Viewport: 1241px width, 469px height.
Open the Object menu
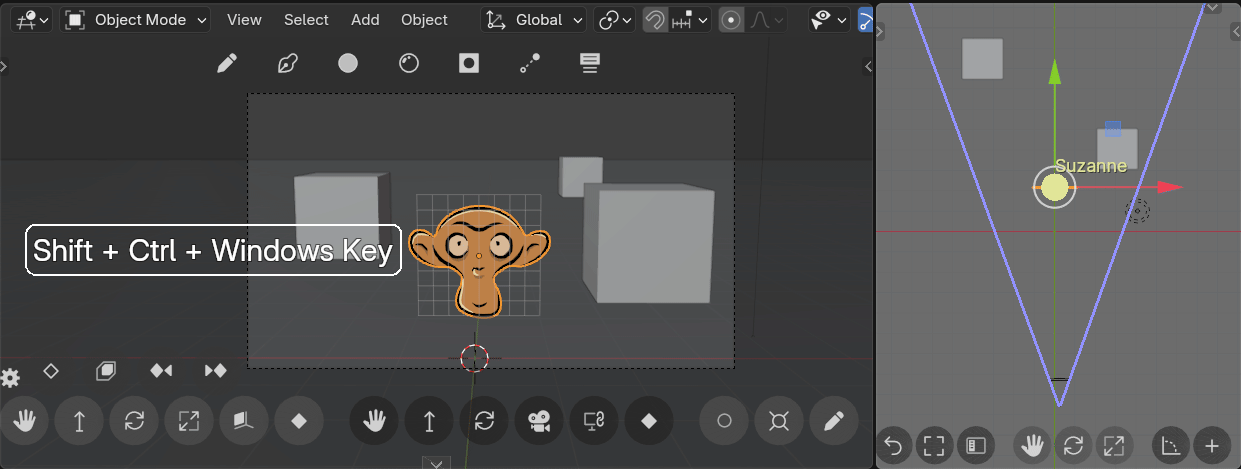tap(424, 19)
